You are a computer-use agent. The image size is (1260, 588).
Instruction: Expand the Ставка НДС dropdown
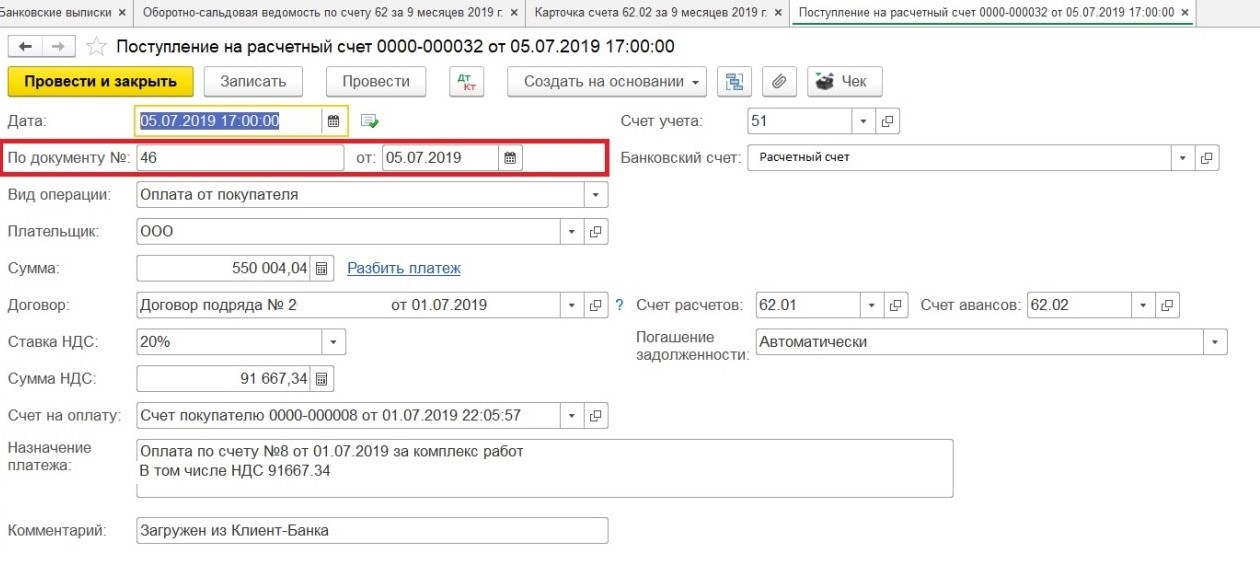pos(334,342)
